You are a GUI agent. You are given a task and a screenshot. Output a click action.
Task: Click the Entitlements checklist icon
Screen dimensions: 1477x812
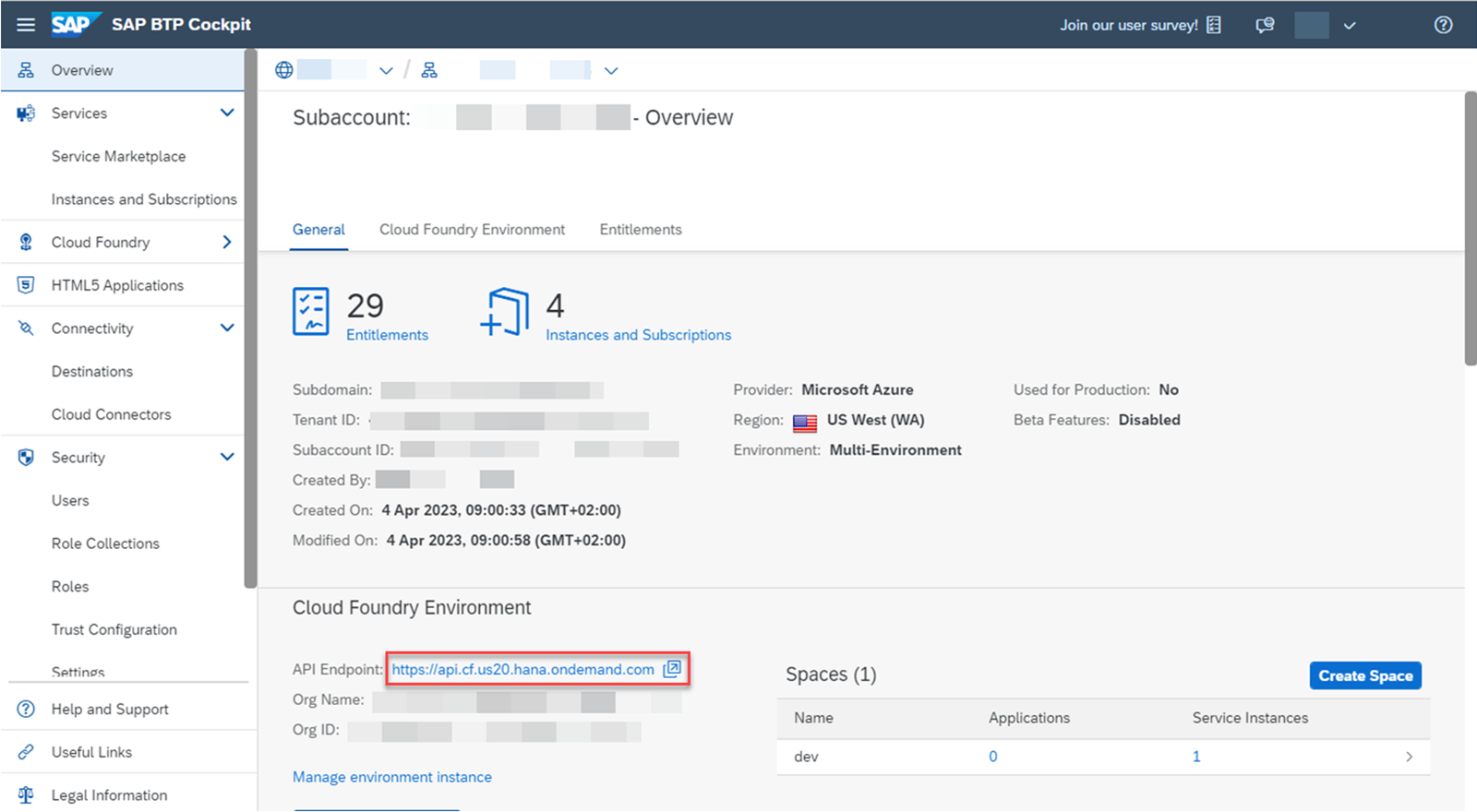(x=311, y=311)
